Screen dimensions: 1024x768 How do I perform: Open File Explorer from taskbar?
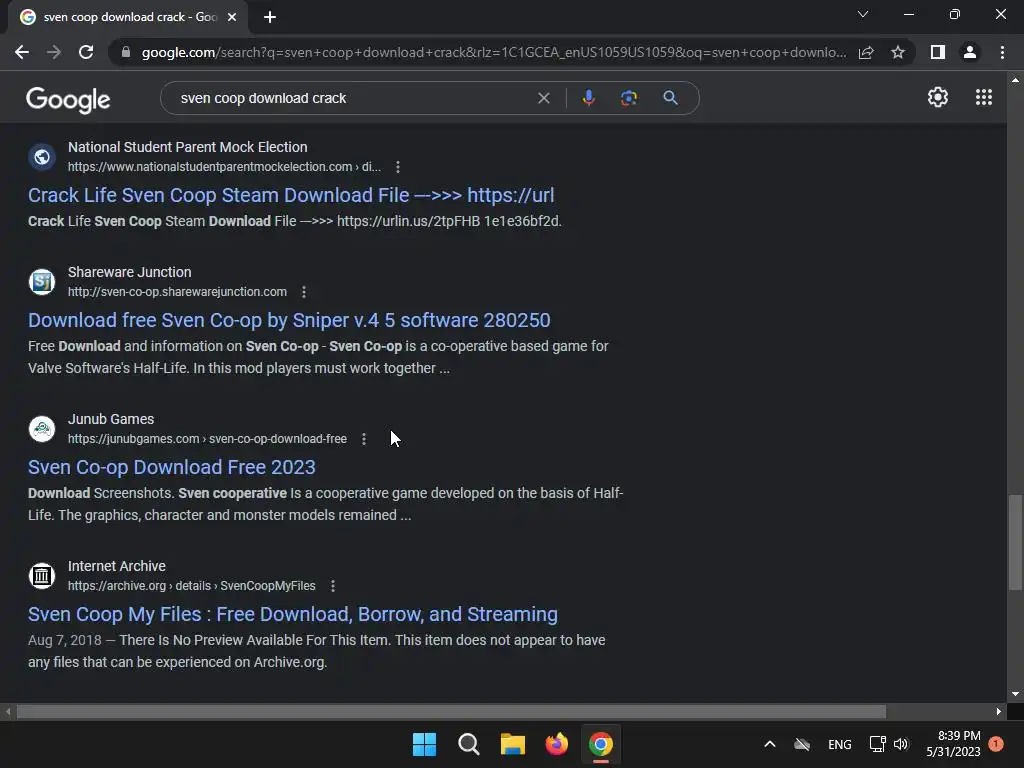(513, 744)
